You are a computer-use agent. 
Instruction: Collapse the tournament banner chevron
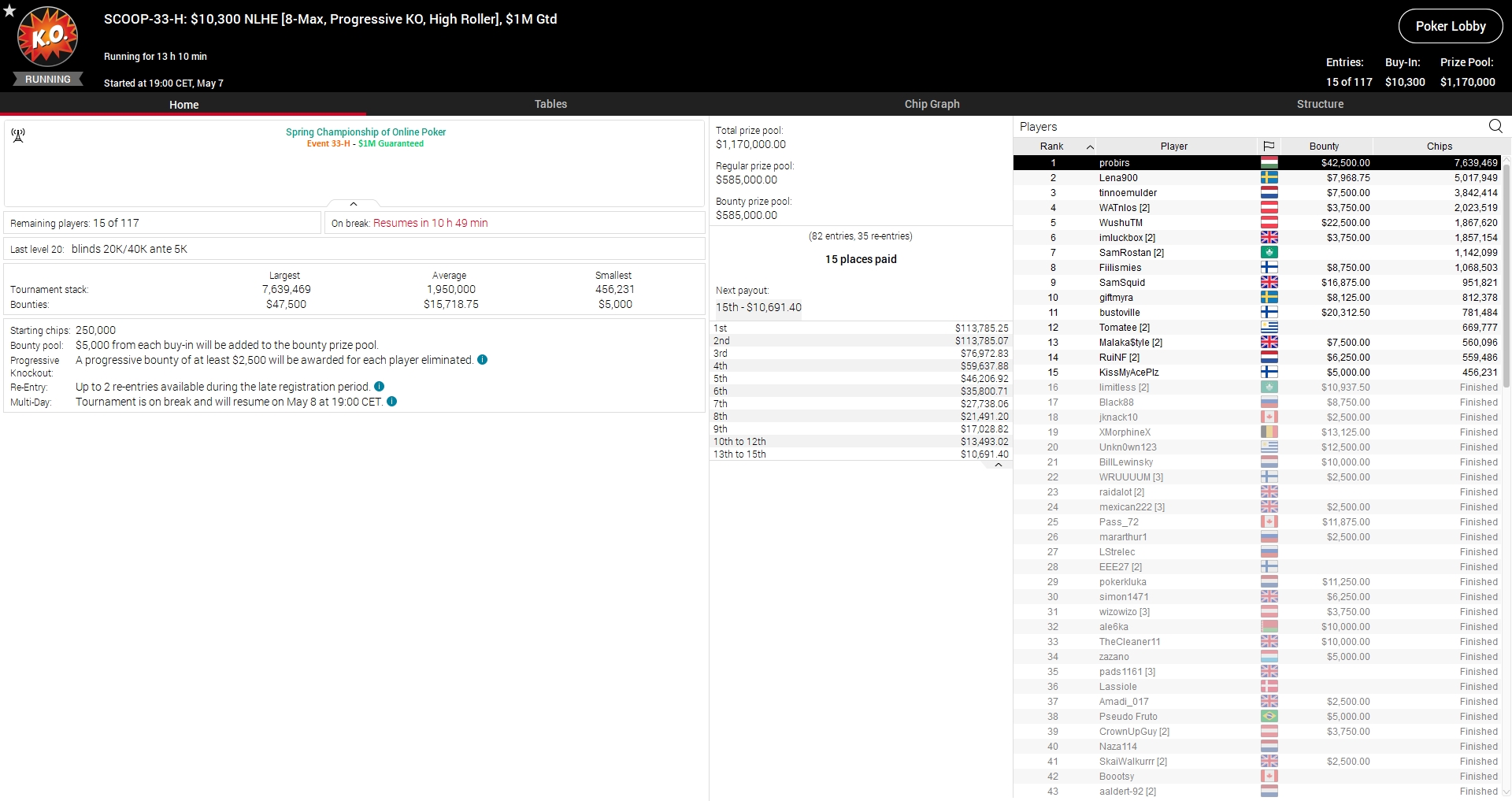[354, 204]
